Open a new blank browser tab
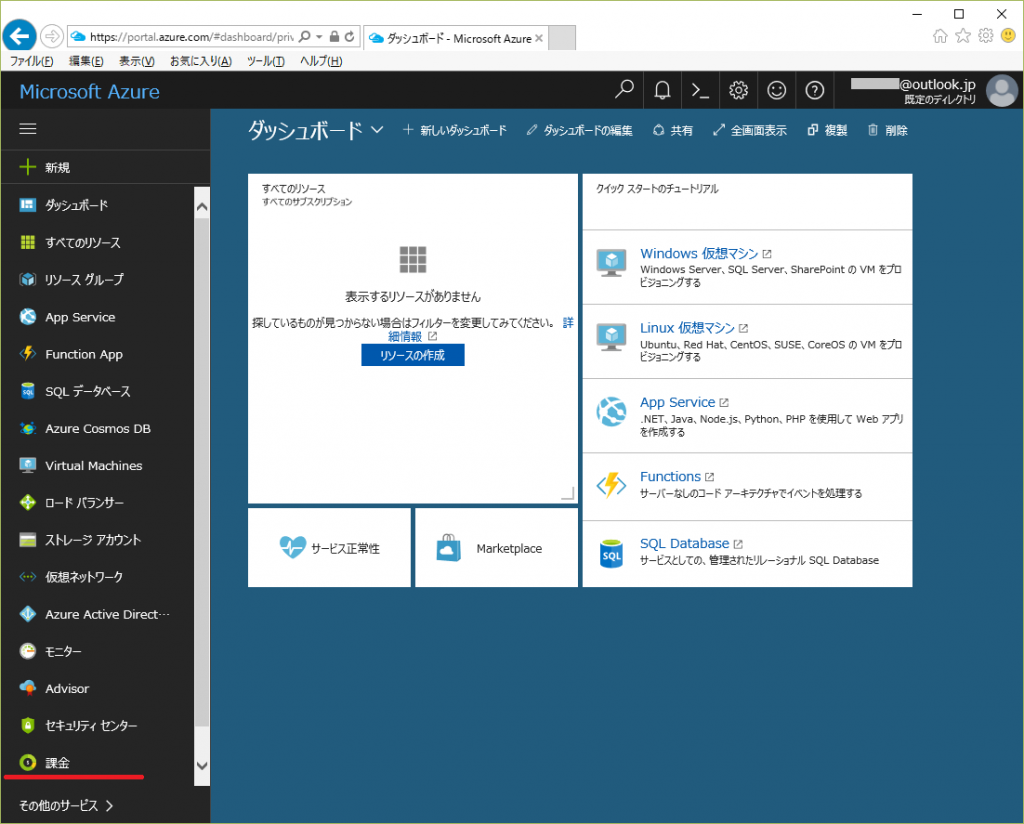This screenshot has height=824, width=1024. coord(562,39)
